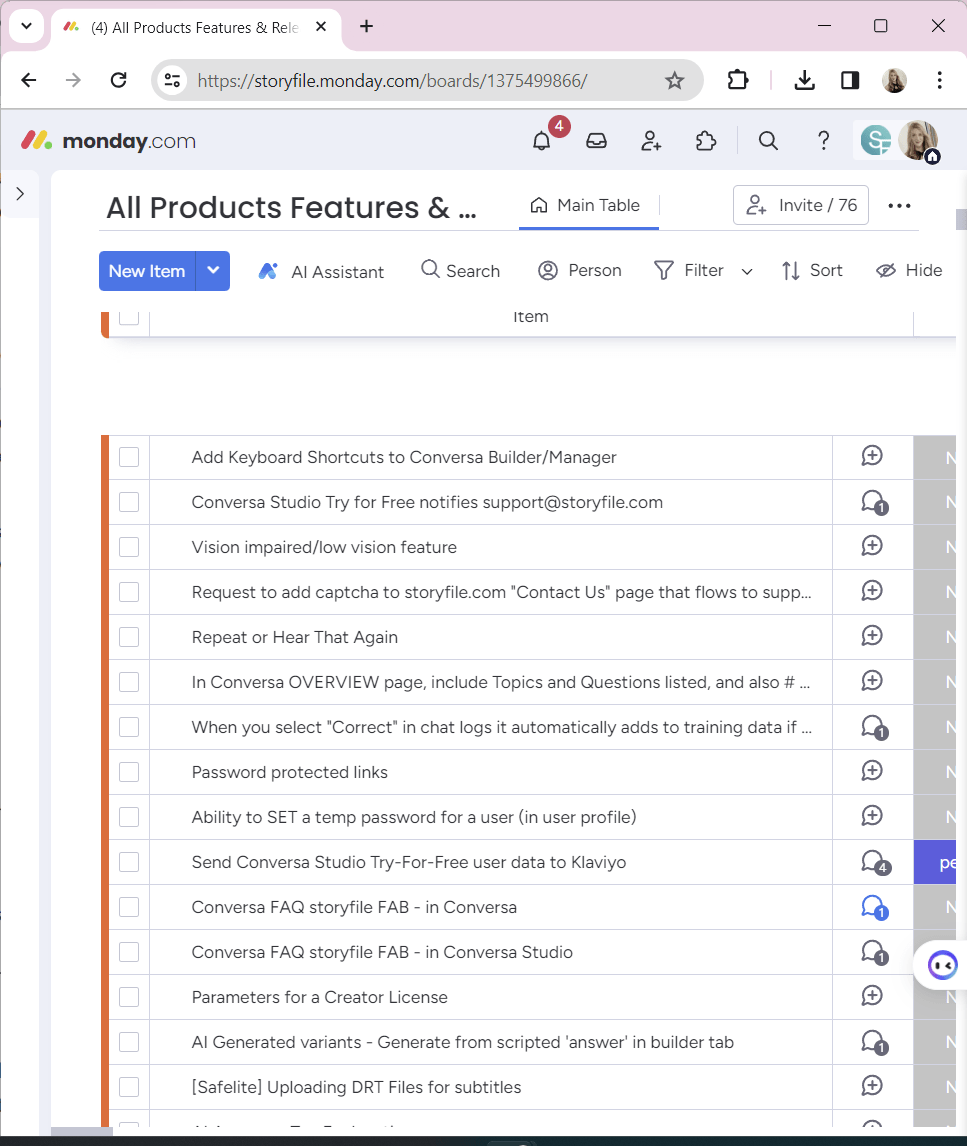The height and width of the screenshot is (1146, 967).
Task: Click the gray status cell in Password protected links row
Action: (935, 773)
